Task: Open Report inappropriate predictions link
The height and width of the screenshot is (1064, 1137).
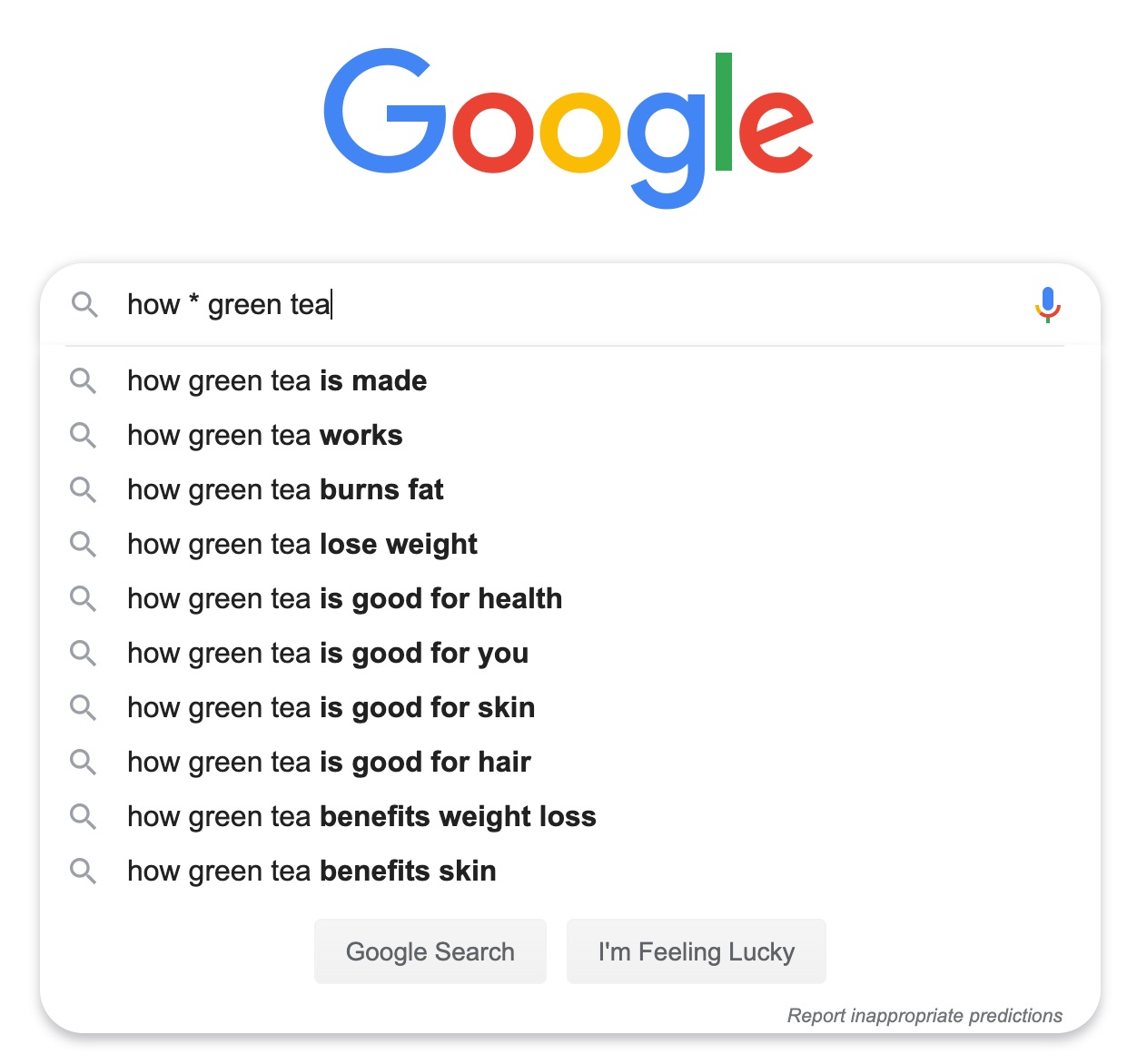Action: [924, 1015]
